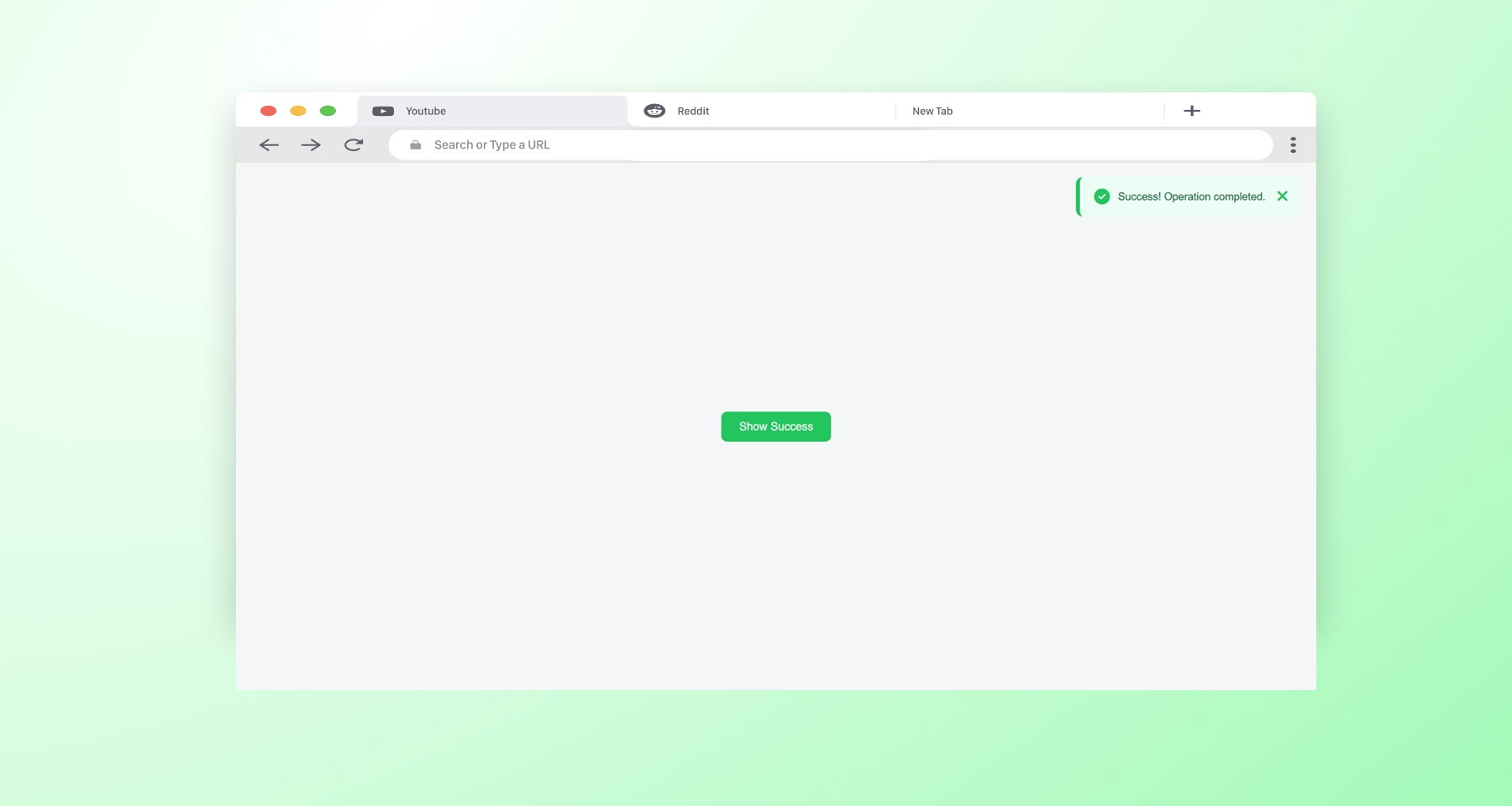
Task: Open the browser options menu (three dots)
Action: pos(1293,144)
